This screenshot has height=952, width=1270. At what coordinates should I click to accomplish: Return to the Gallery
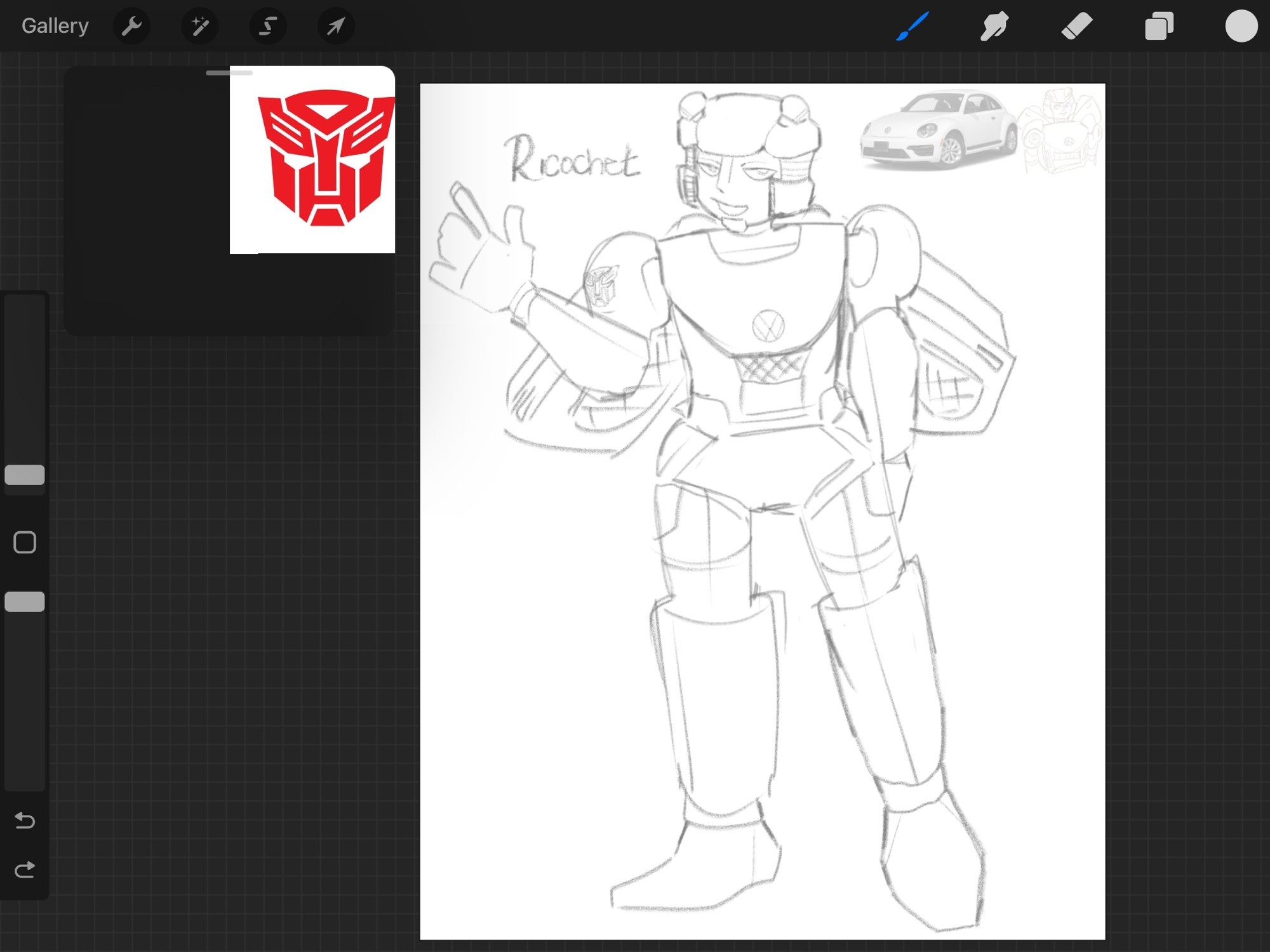(55, 26)
